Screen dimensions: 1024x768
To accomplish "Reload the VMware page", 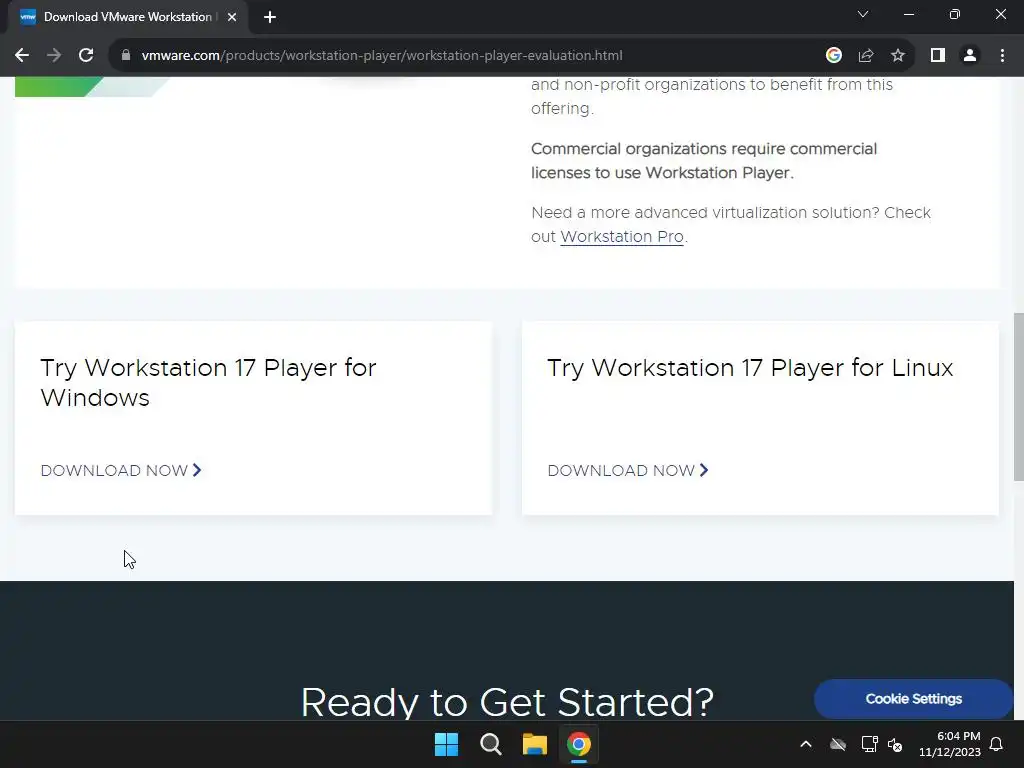I will tap(86, 56).
